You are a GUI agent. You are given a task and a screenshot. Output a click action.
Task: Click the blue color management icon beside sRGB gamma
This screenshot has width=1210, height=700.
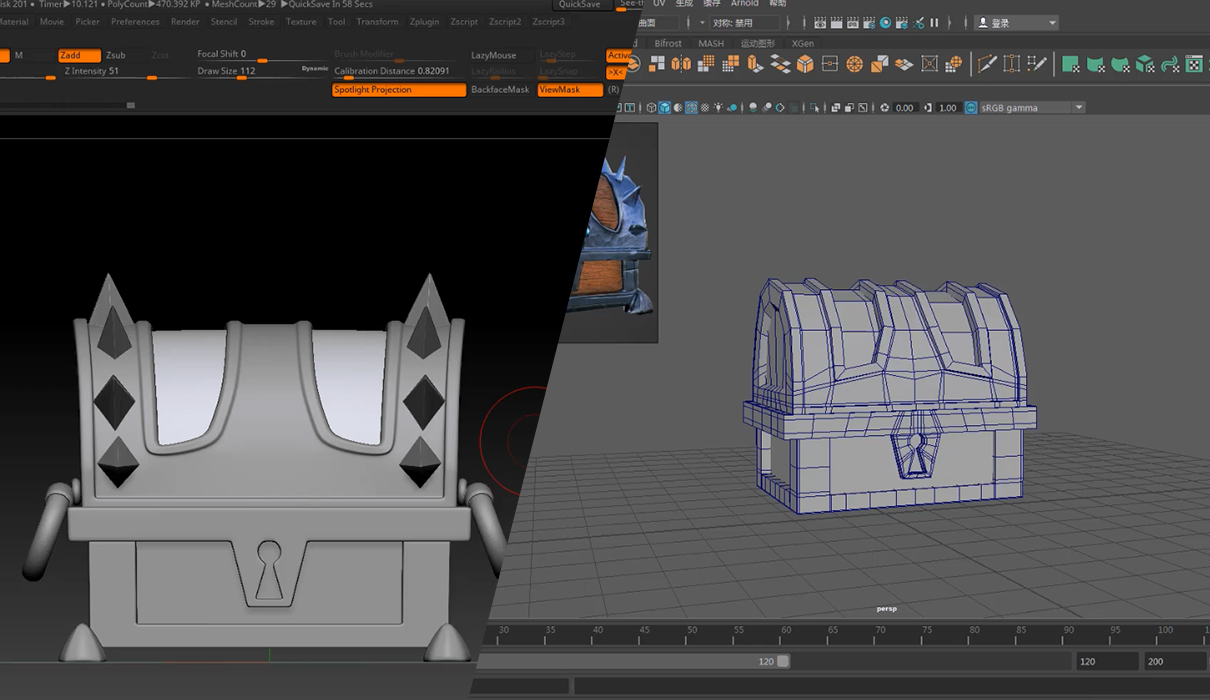pyautogui.click(x=971, y=108)
